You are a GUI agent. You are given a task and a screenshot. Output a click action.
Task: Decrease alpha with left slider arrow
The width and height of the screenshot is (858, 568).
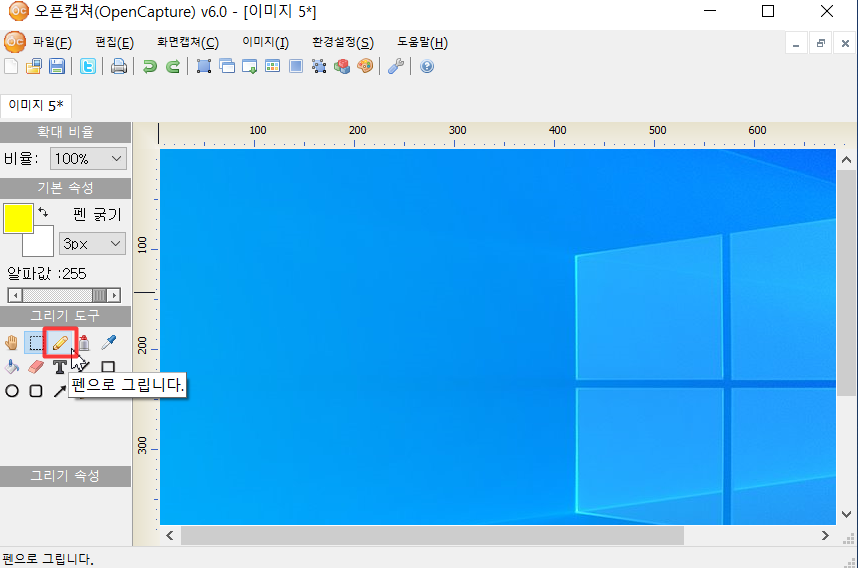tap(15, 295)
